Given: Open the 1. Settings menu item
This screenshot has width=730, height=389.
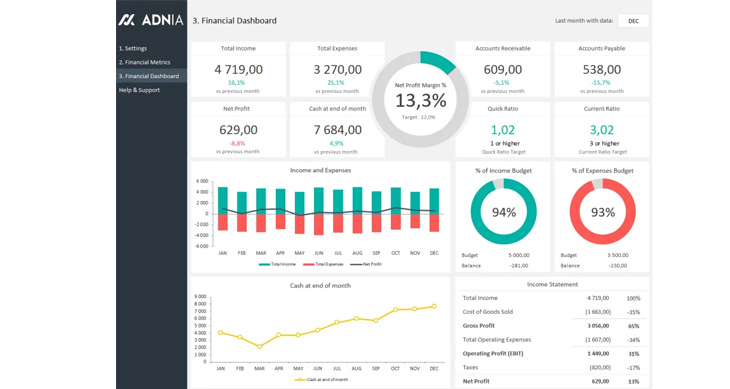Looking at the screenshot, I should tap(133, 48).
